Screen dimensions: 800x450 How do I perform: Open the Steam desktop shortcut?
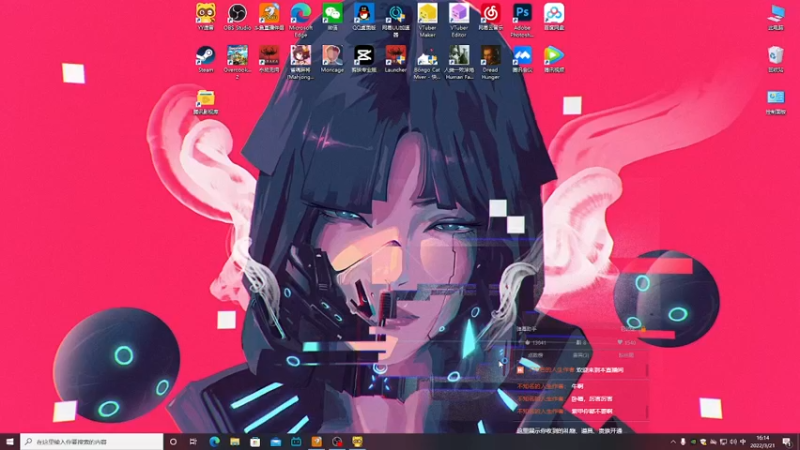[206, 59]
